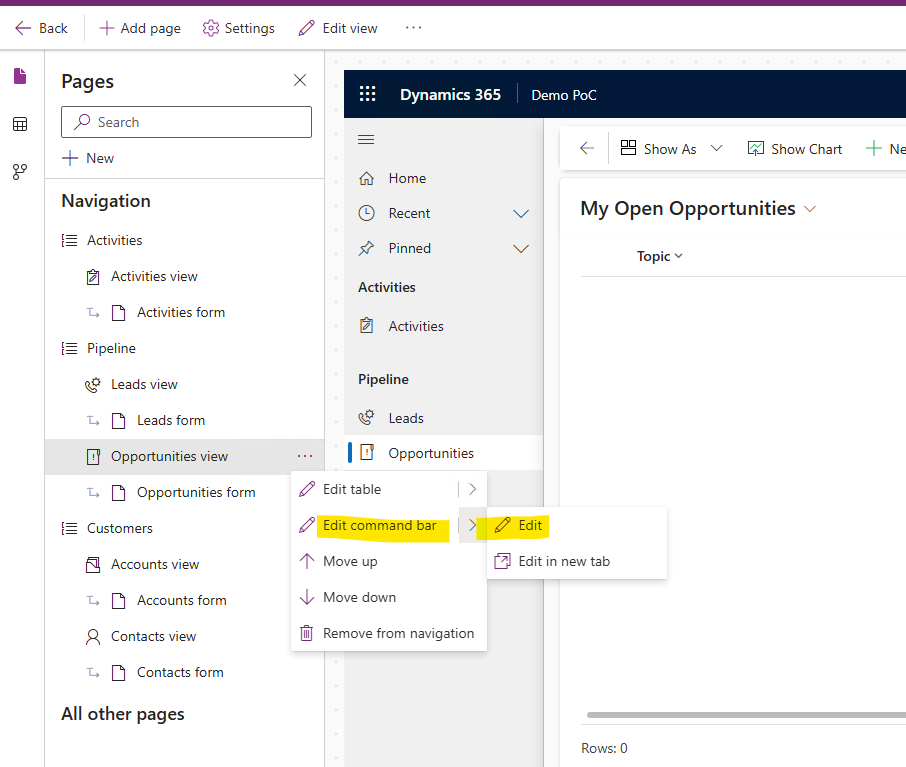
Task: Click Add page
Action: click(x=140, y=28)
